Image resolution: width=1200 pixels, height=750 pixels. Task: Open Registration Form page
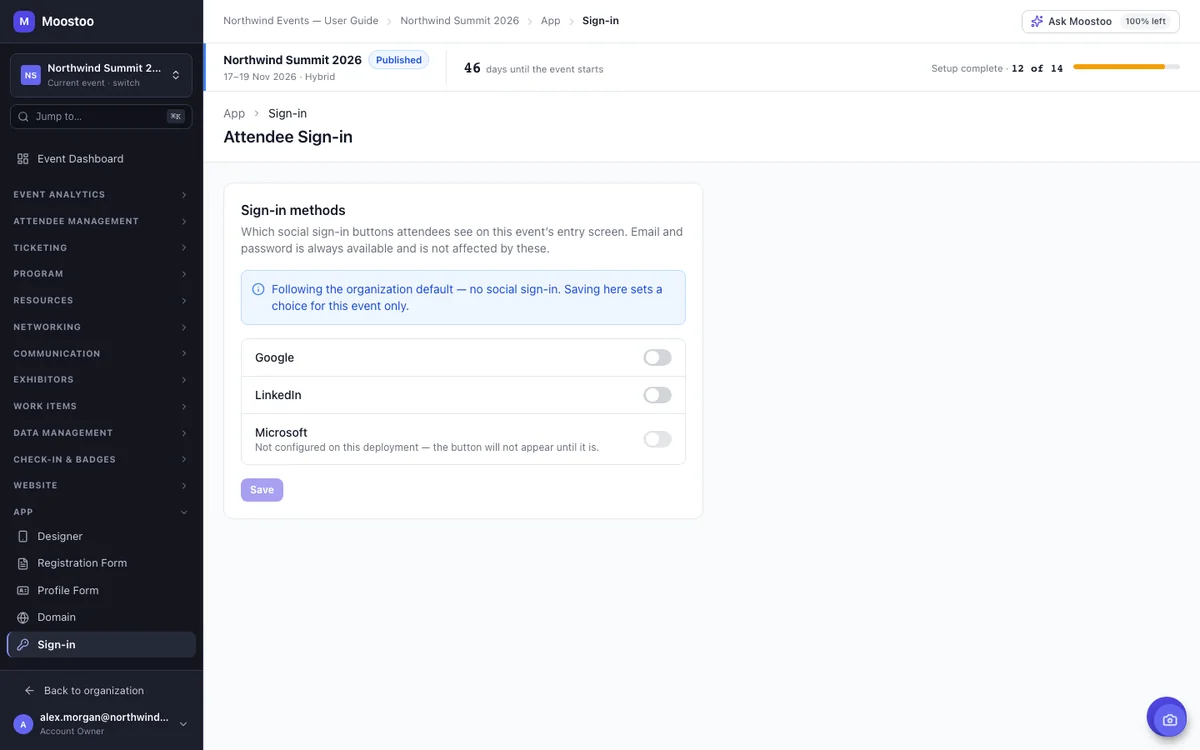[x=101, y=563]
